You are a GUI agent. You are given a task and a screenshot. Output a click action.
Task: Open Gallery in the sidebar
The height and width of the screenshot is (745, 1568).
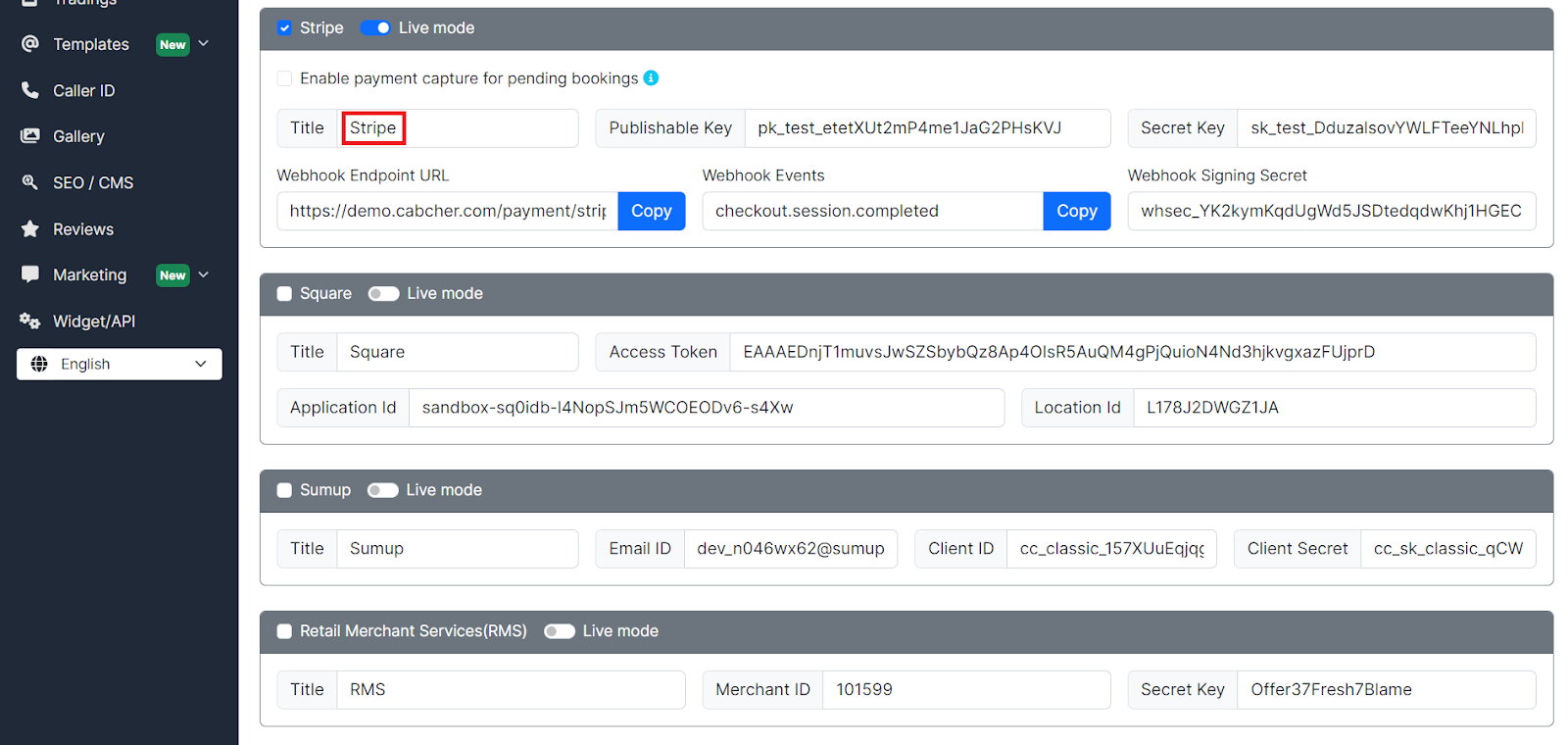78,136
